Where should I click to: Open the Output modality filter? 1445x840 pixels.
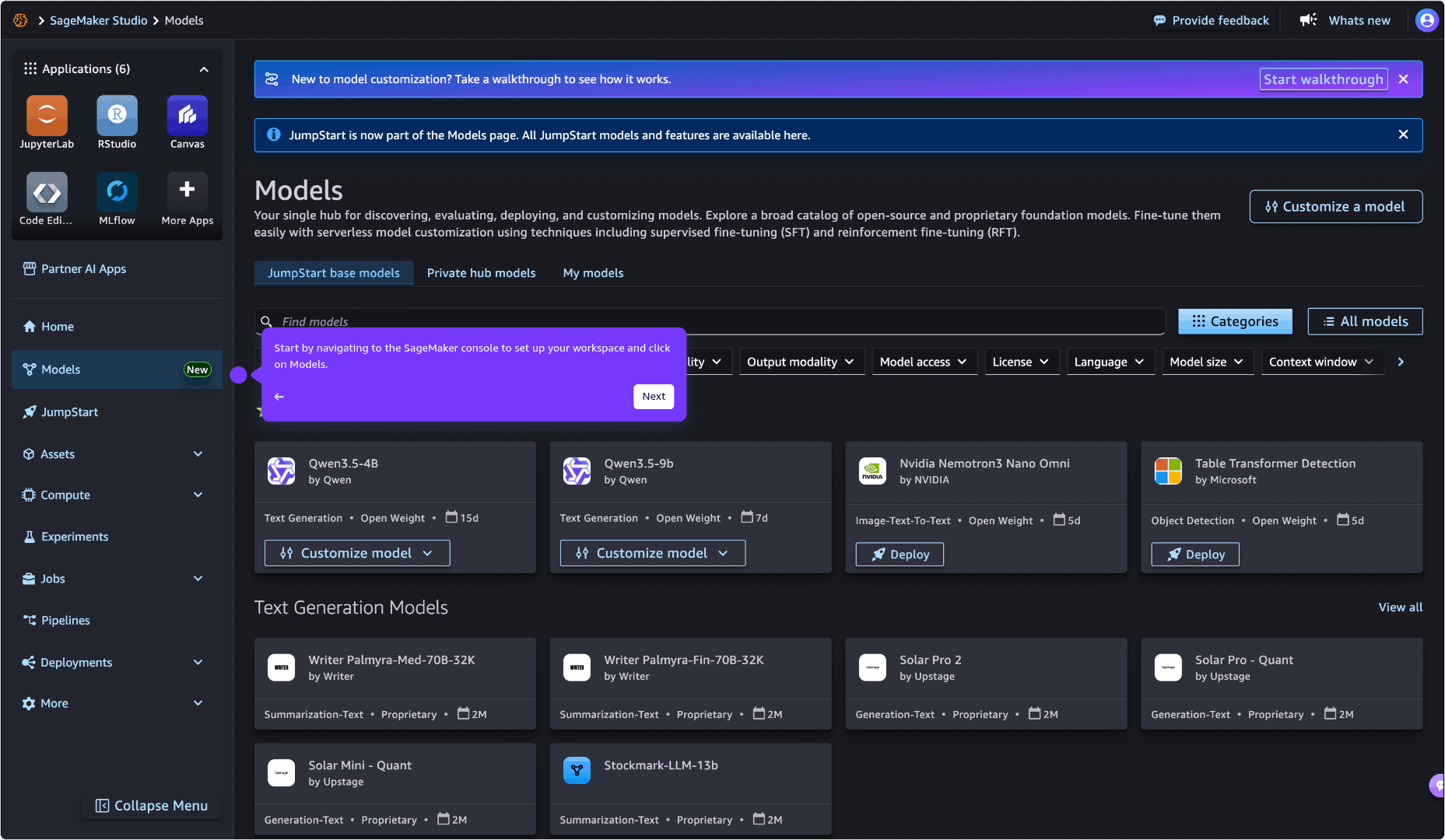[801, 362]
